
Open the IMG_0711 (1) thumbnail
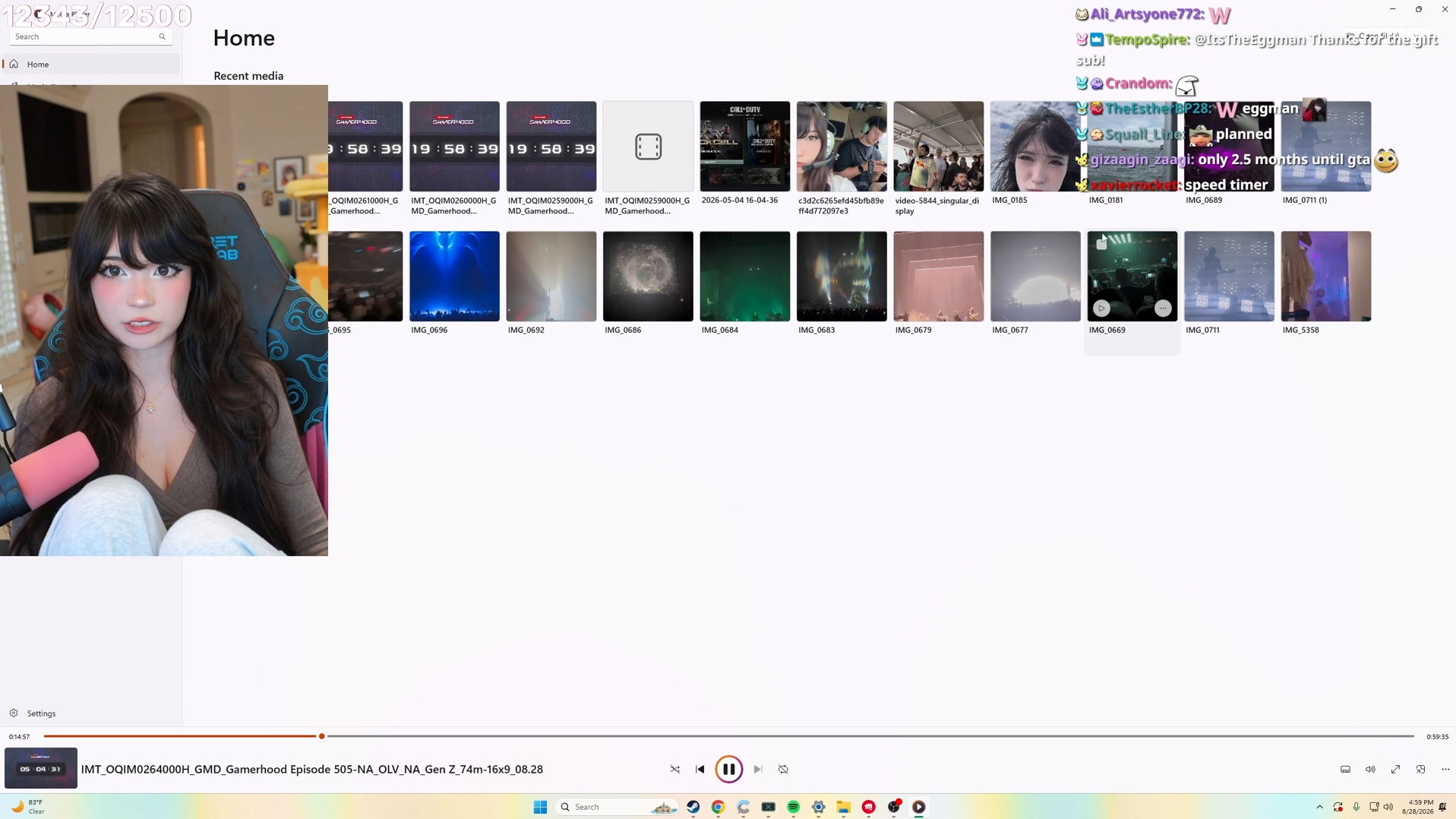coord(1325,146)
